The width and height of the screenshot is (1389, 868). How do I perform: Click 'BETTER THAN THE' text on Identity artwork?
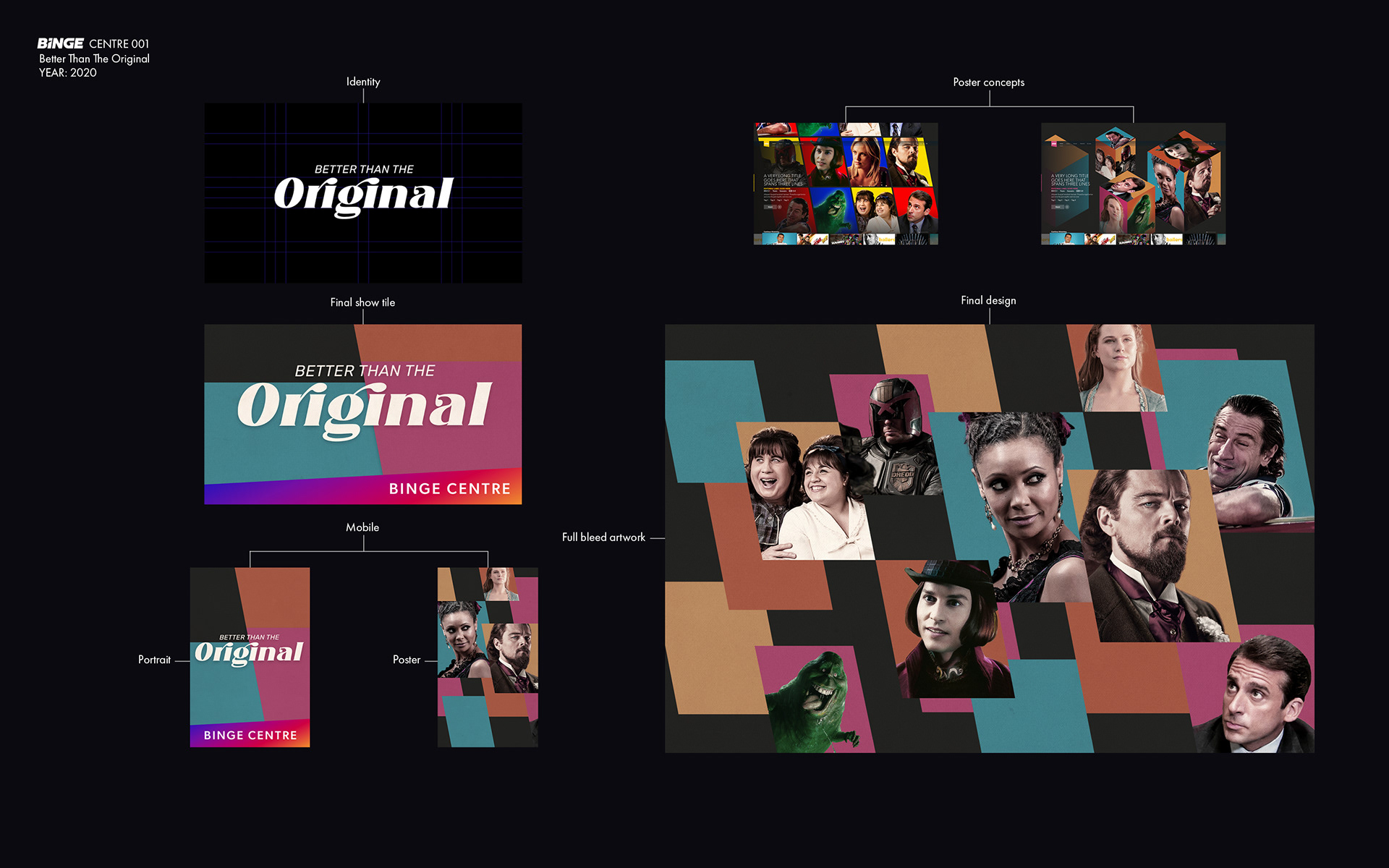coord(364,169)
